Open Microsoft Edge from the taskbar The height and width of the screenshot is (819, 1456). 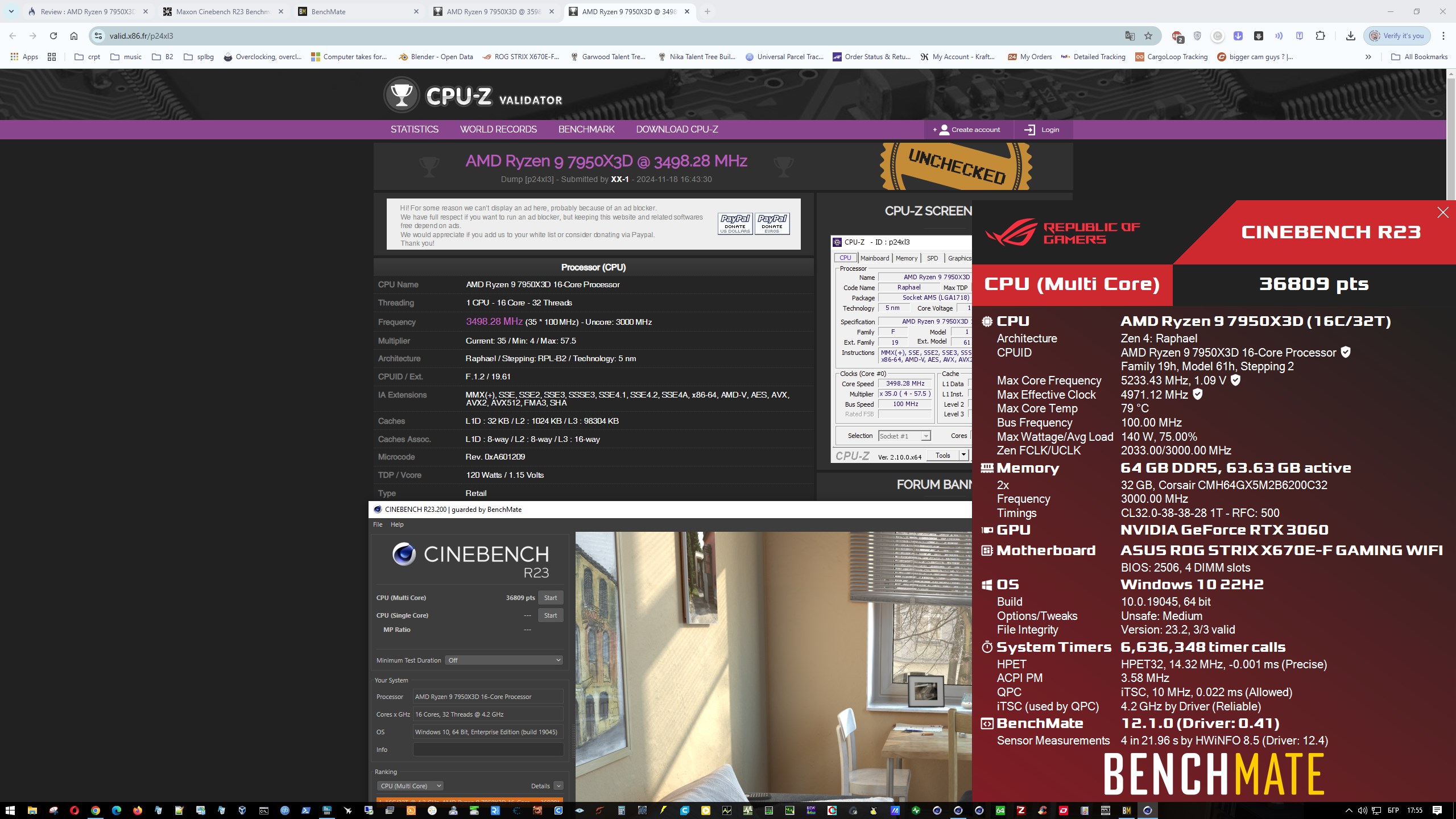point(117,810)
